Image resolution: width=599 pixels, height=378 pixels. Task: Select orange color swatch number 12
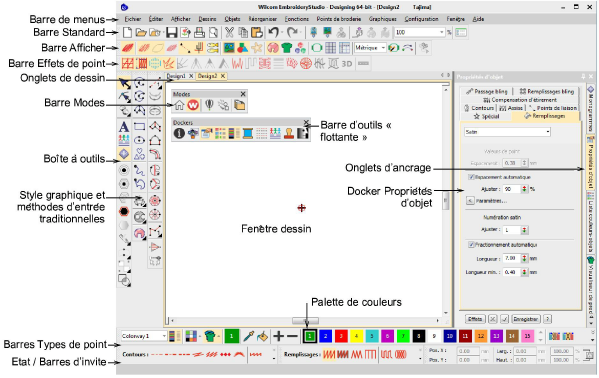click(481, 336)
